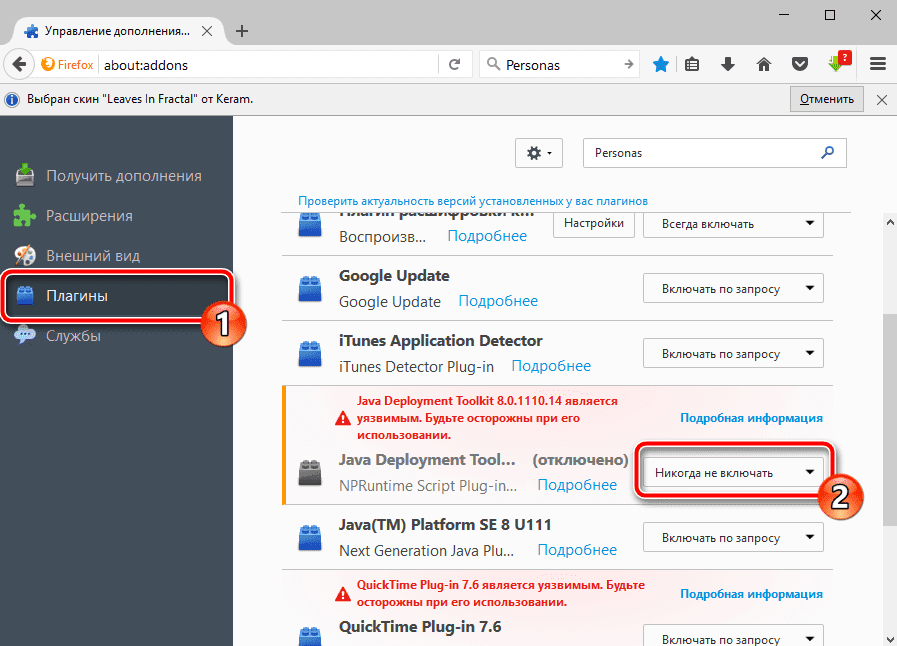This screenshot has height=646, width=897.
Task: Open a new tab with plus button
Action: [x=242, y=31]
